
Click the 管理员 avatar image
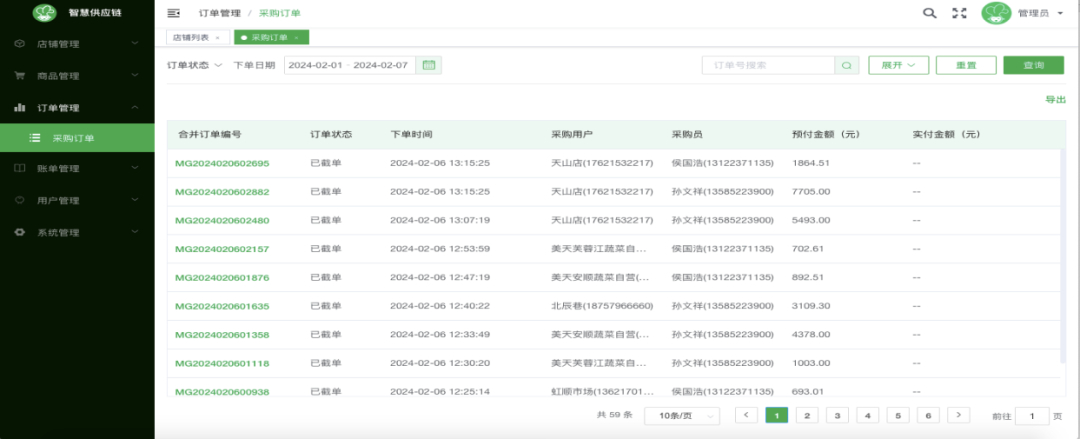click(996, 13)
